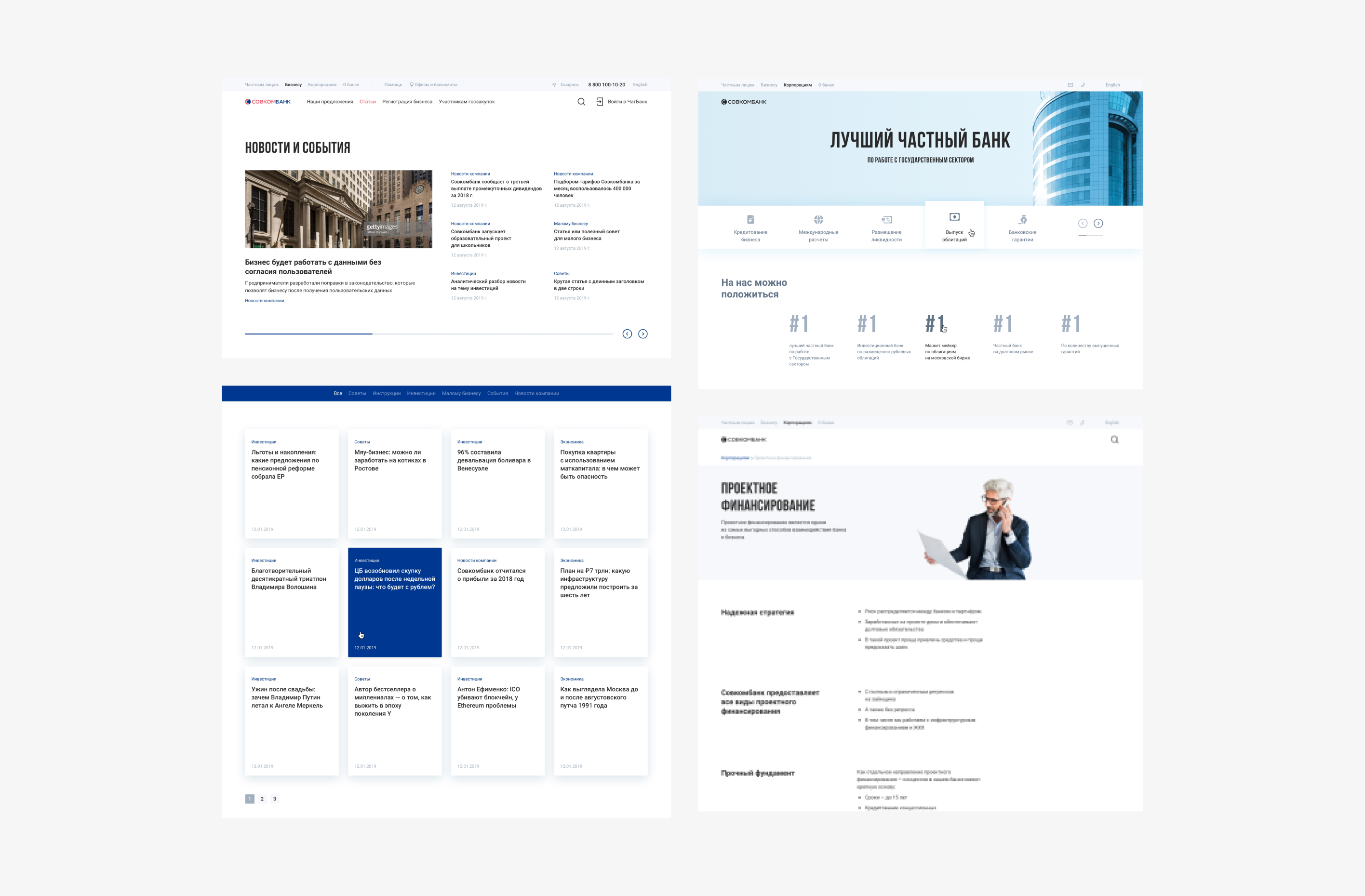1365x896 pixels.
Task: Open featured building photo thumbnail
Action: tap(338, 209)
